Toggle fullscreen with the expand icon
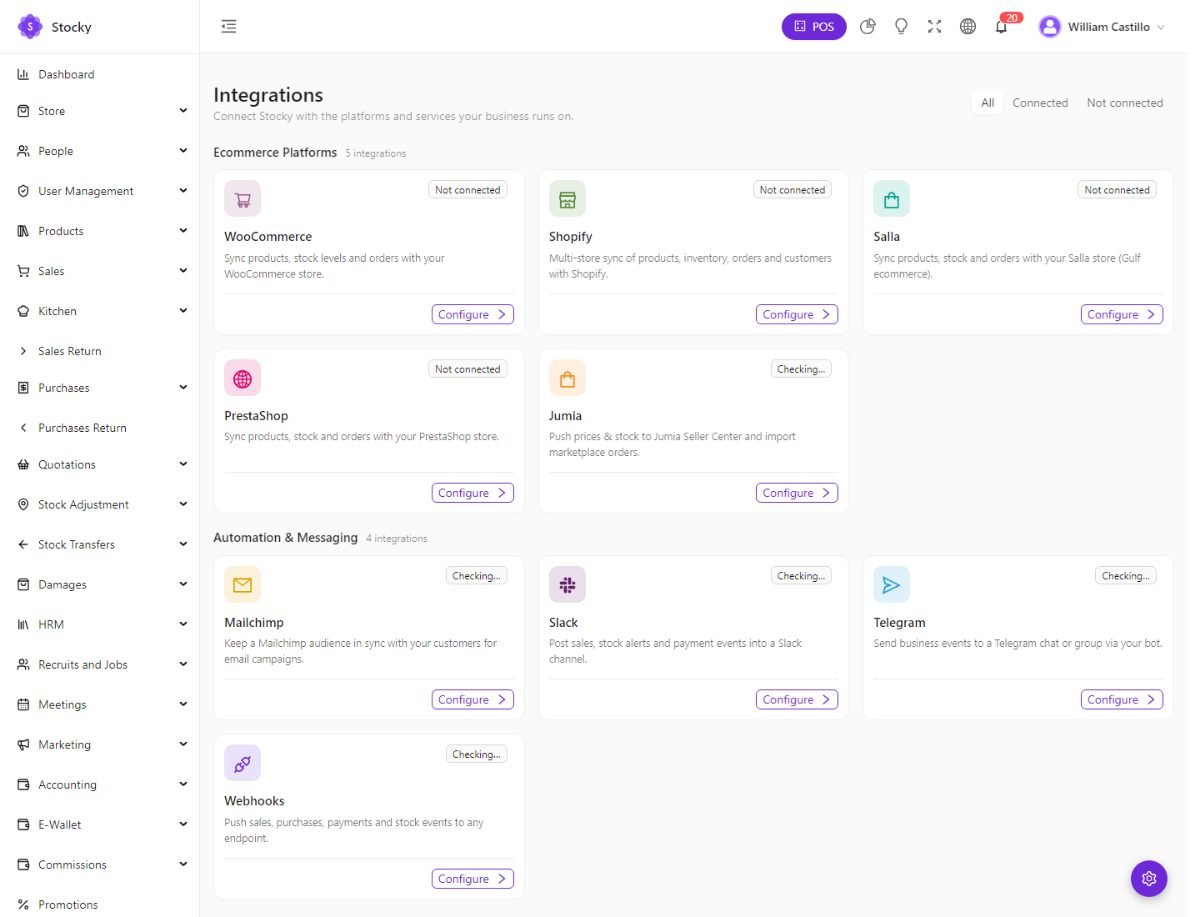The width and height of the screenshot is (1200, 917). 934,27
